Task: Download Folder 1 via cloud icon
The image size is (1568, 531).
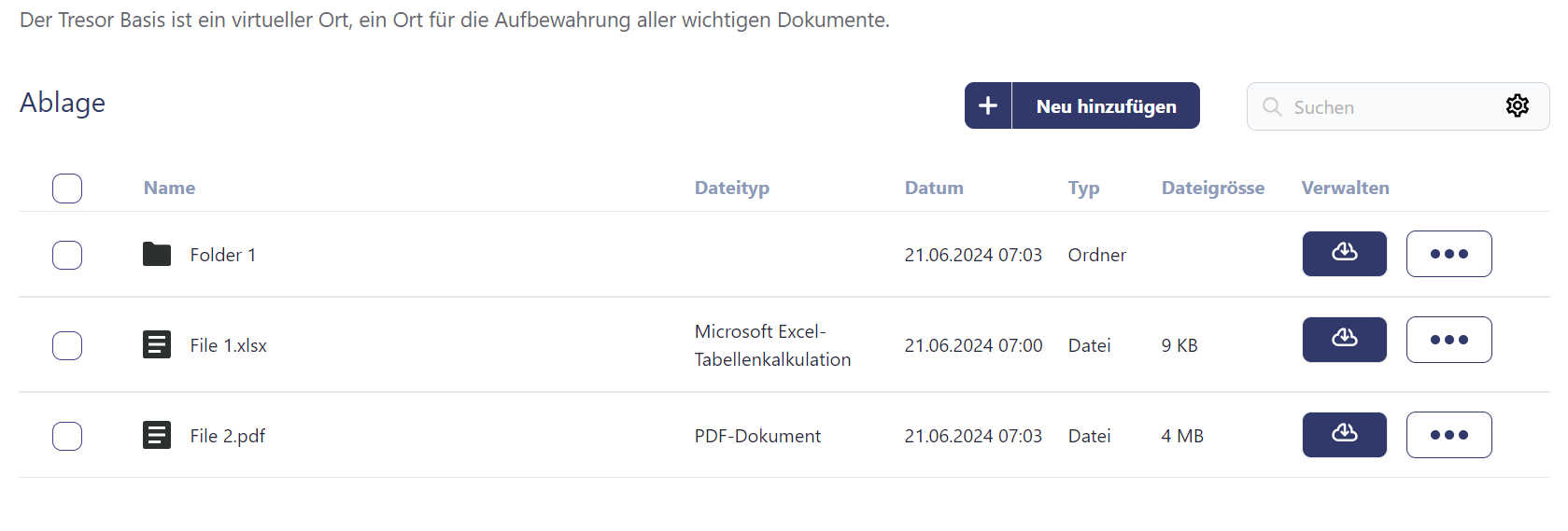Action: 1344,254
